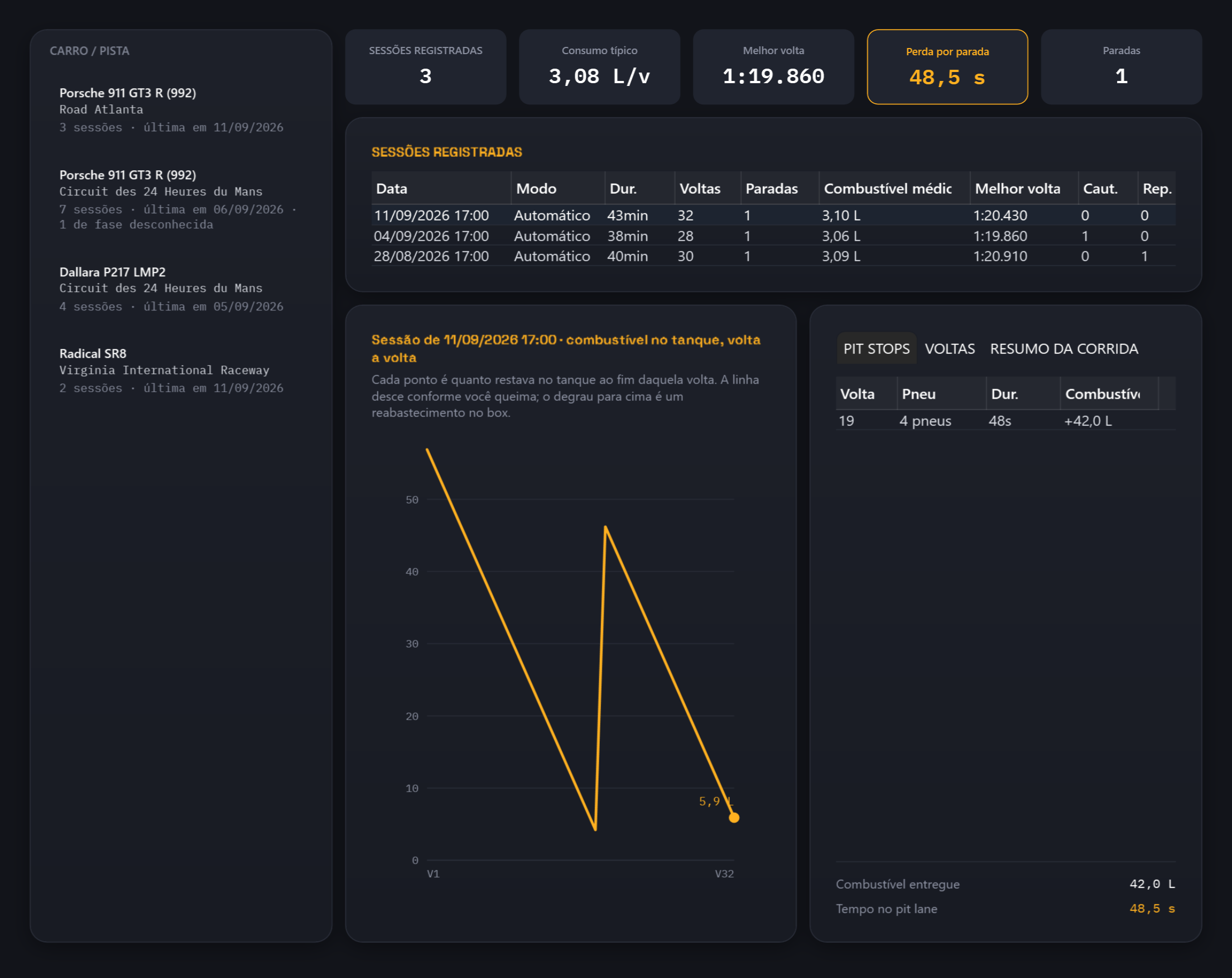
Task: Click best lap value 1:19.860 in sessions table
Action: pos(1000,236)
